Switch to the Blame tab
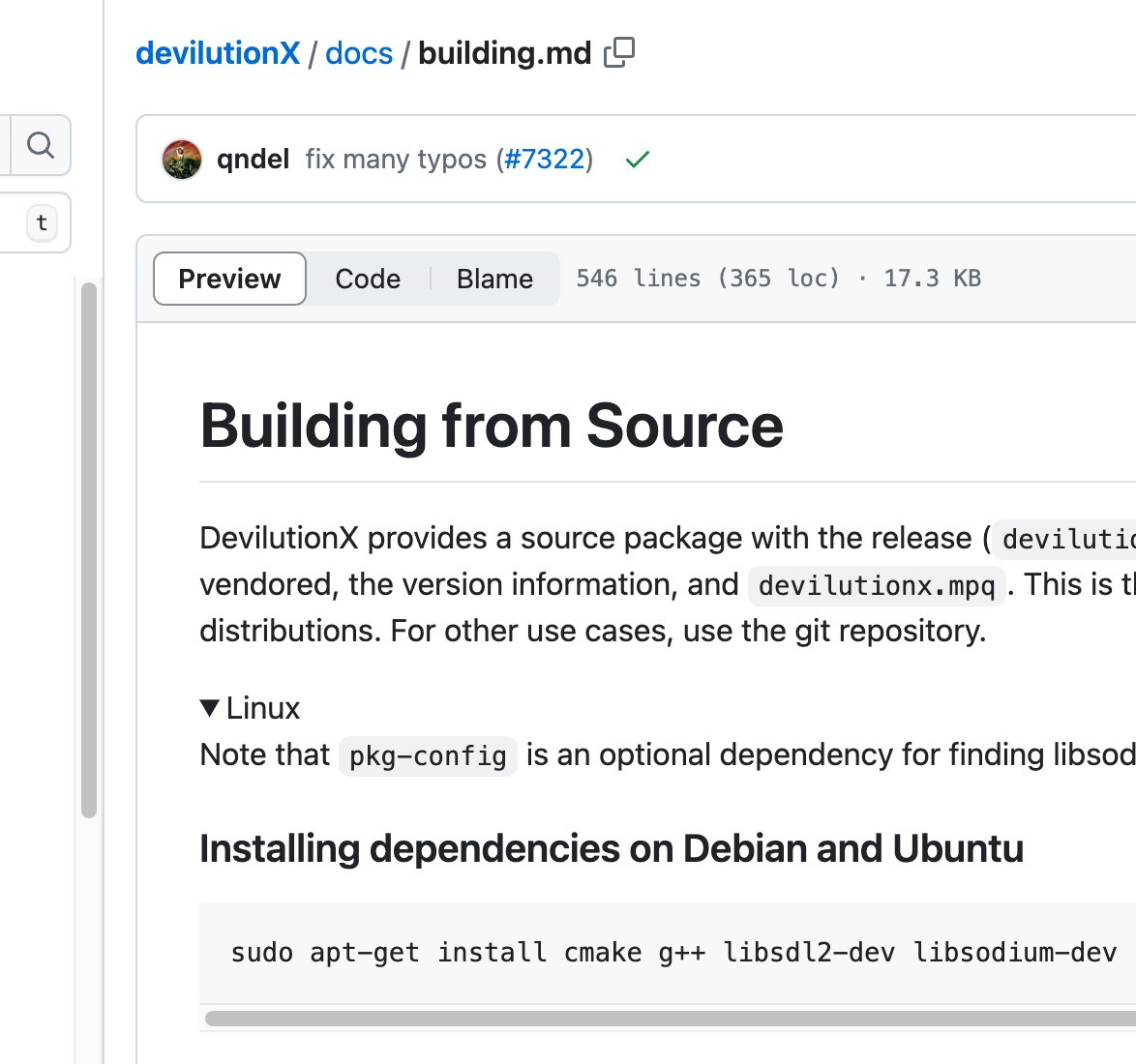This screenshot has width=1136, height=1064. pyautogui.click(x=494, y=279)
